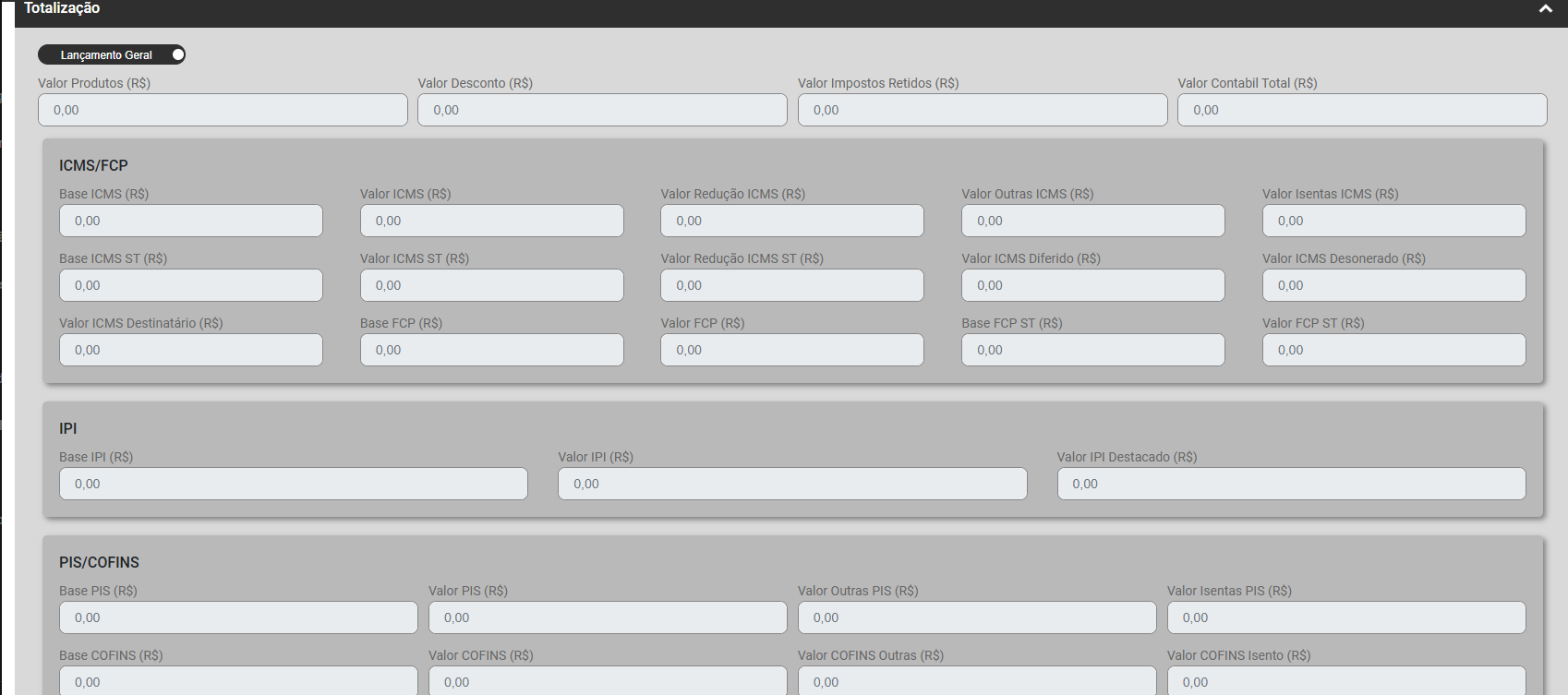1568x695 pixels.
Task: Collapse the Totalização section chevron
Action: (1545, 9)
